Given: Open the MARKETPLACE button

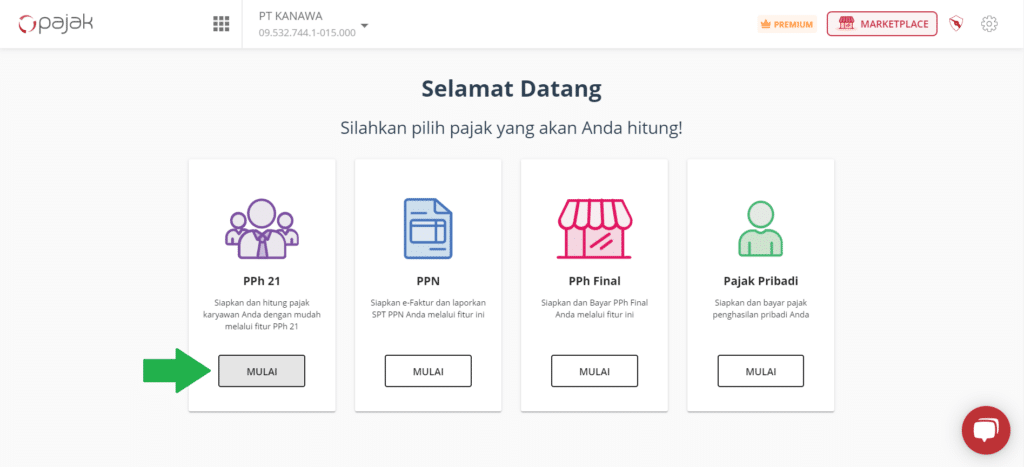Looking at the screenshot, I should click(882, 24).
